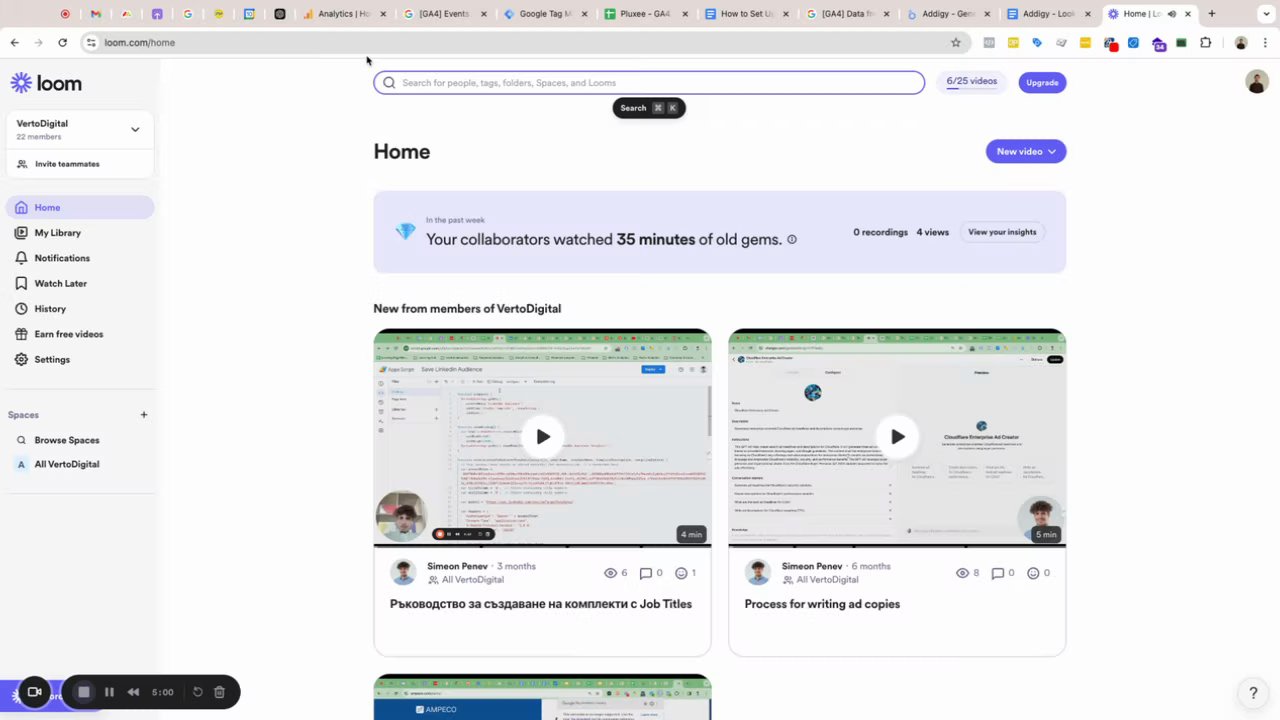
Task: Click comments icon on Job Titles video
Action: point(646,573)
